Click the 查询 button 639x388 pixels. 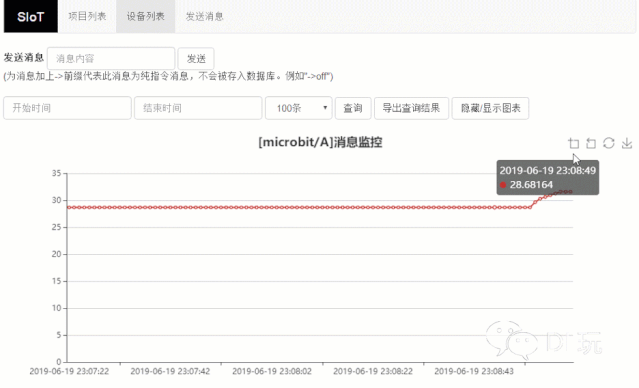pyautogui.click(x=353, y=108)
